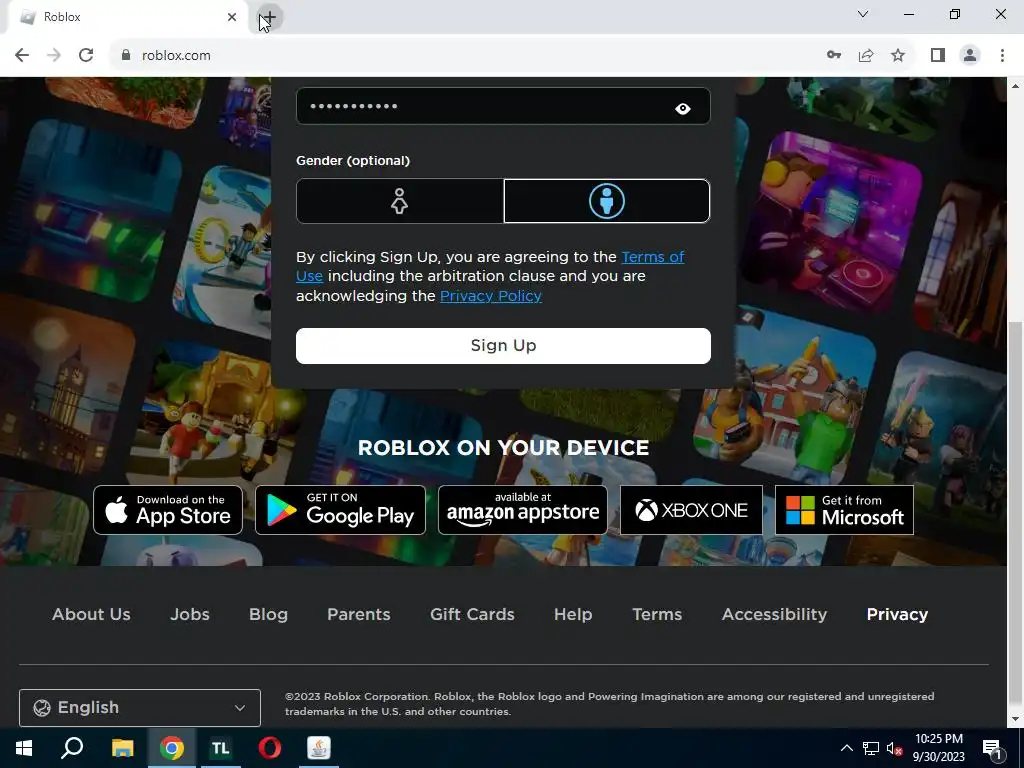Close the Roblox tab
The height and width of the screenshot is (768, 1024).
click(232, 17)
